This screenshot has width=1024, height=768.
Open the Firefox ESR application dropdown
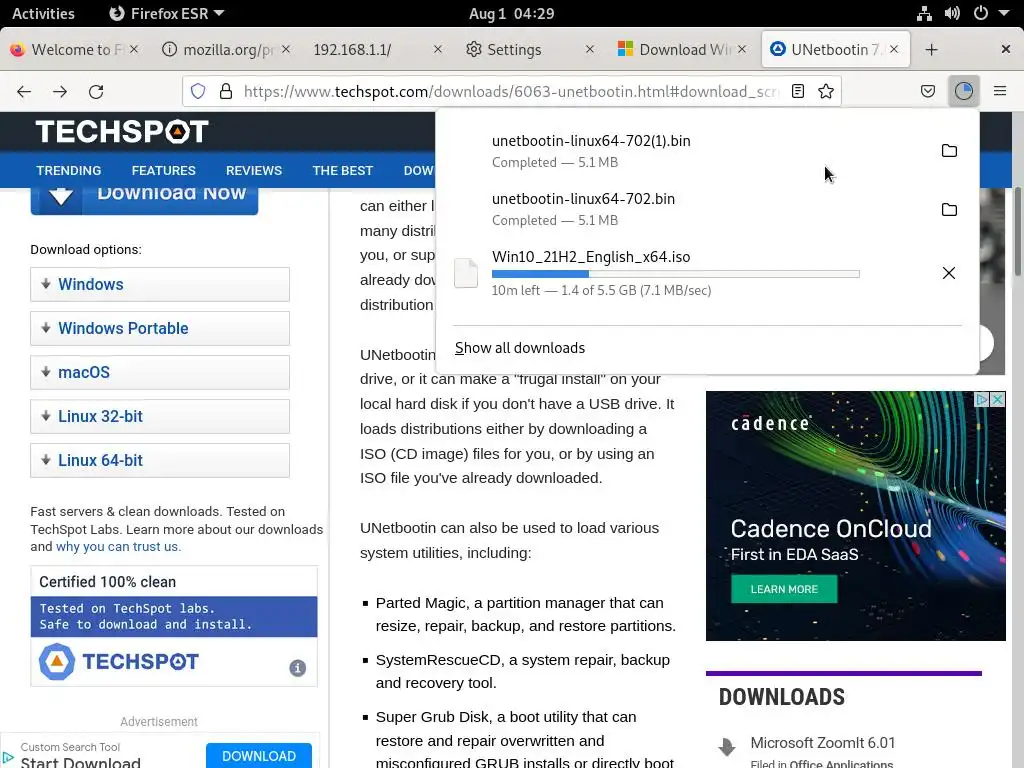pyautogui.click(x=167, y=13)
